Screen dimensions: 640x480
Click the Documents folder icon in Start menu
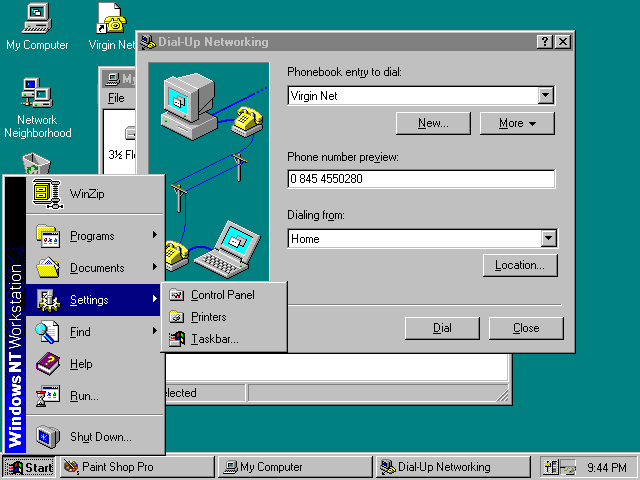pos(48,268)
